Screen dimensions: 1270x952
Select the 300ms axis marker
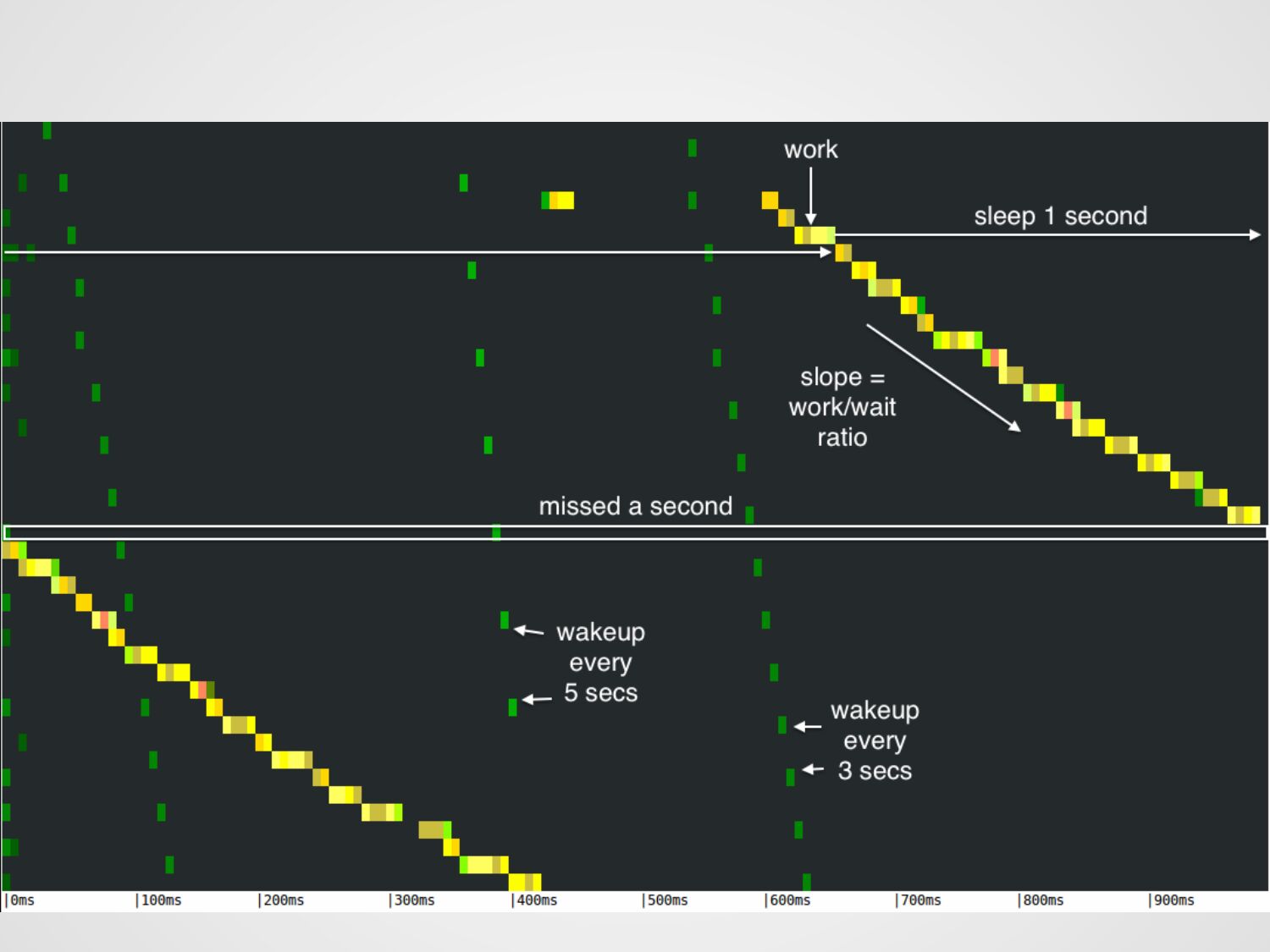(412, 900)
